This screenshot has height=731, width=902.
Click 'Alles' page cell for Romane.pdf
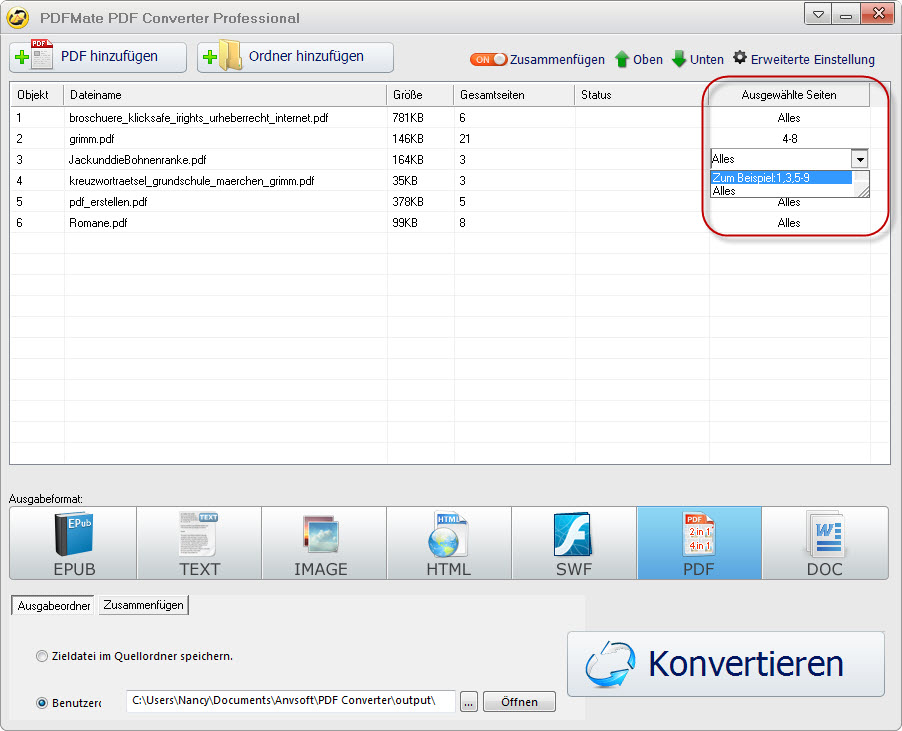pos(789,223)
